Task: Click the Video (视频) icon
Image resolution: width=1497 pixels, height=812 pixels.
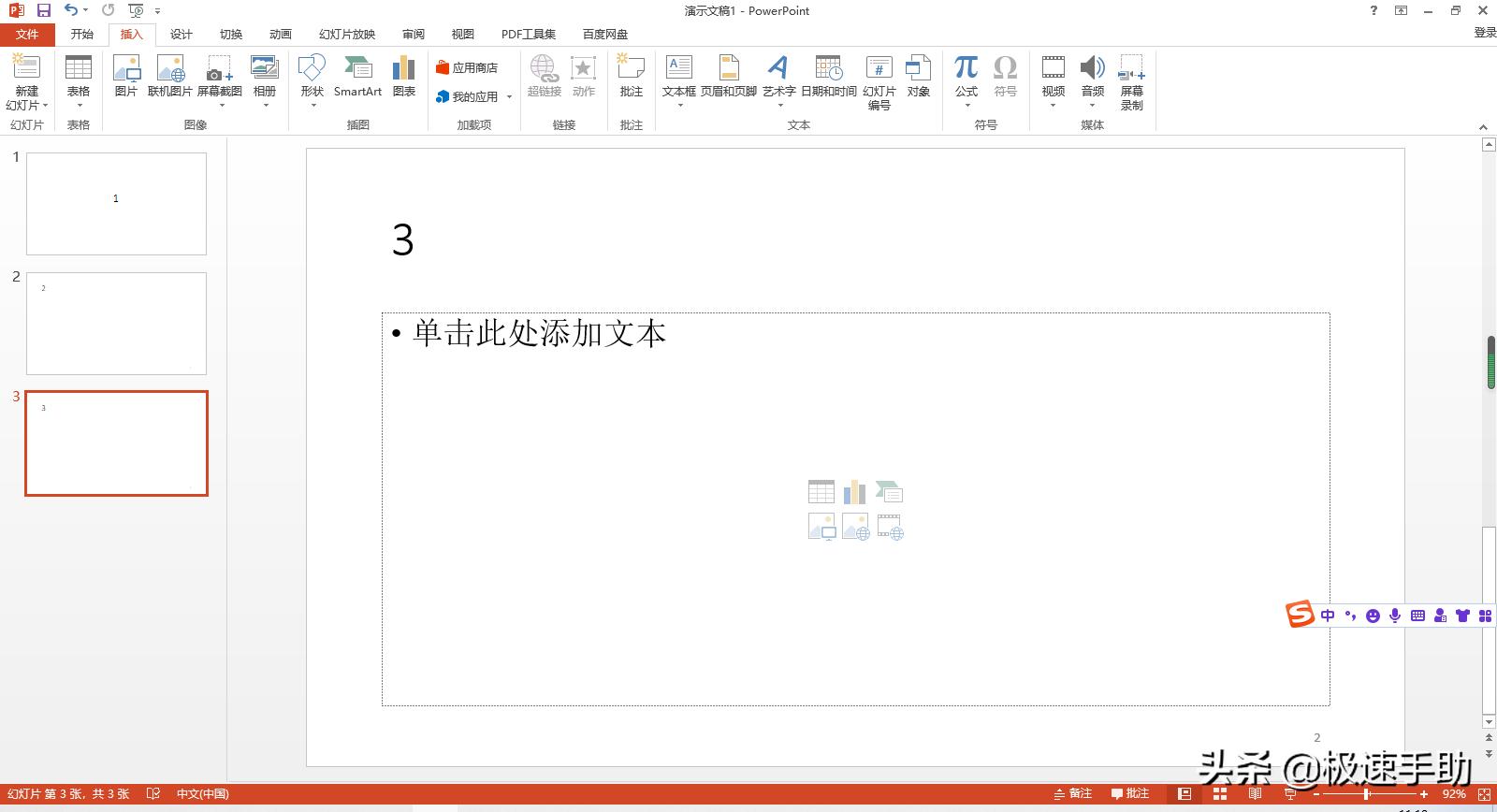Action: [x=1054, y=67]
